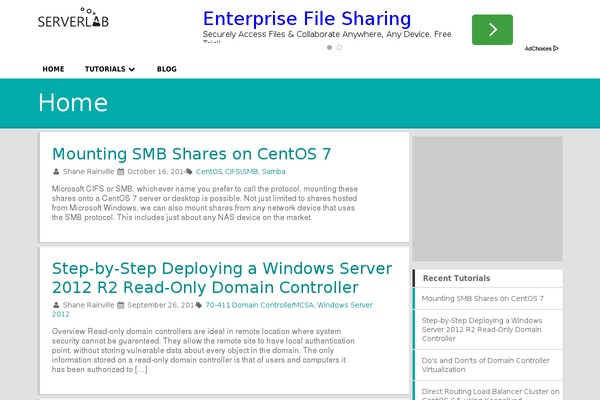Click the September 26 post date

click(x=161, y=305)
